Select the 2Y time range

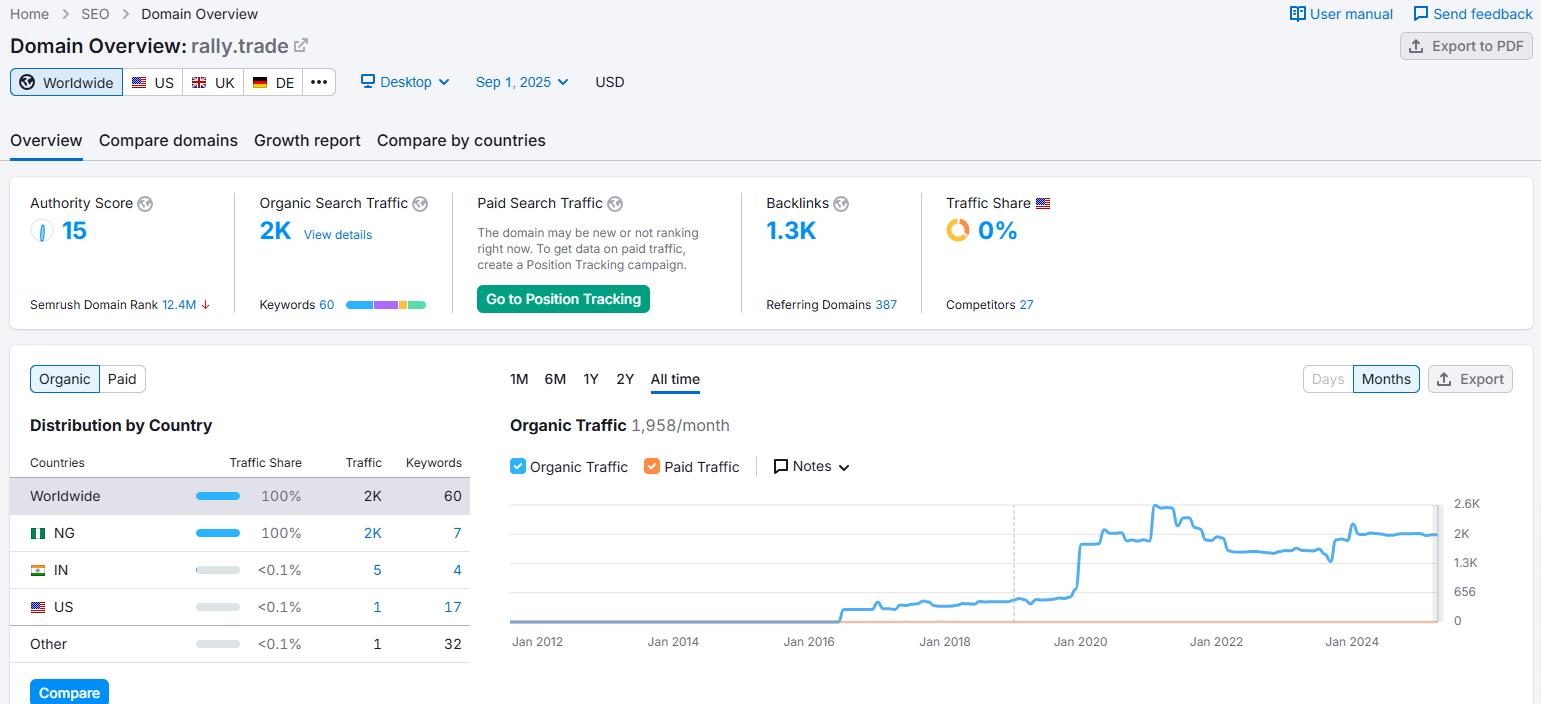pyautogui.click(x=625, y=379)
